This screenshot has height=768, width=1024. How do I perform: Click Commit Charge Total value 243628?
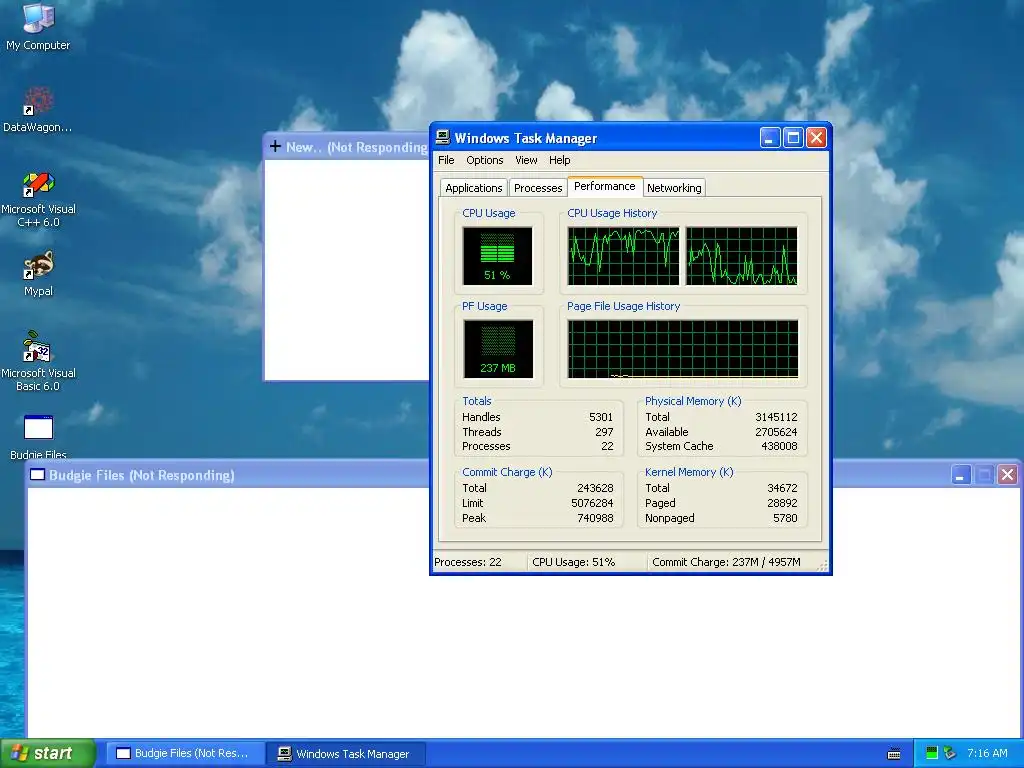click(x=595, y=488)
